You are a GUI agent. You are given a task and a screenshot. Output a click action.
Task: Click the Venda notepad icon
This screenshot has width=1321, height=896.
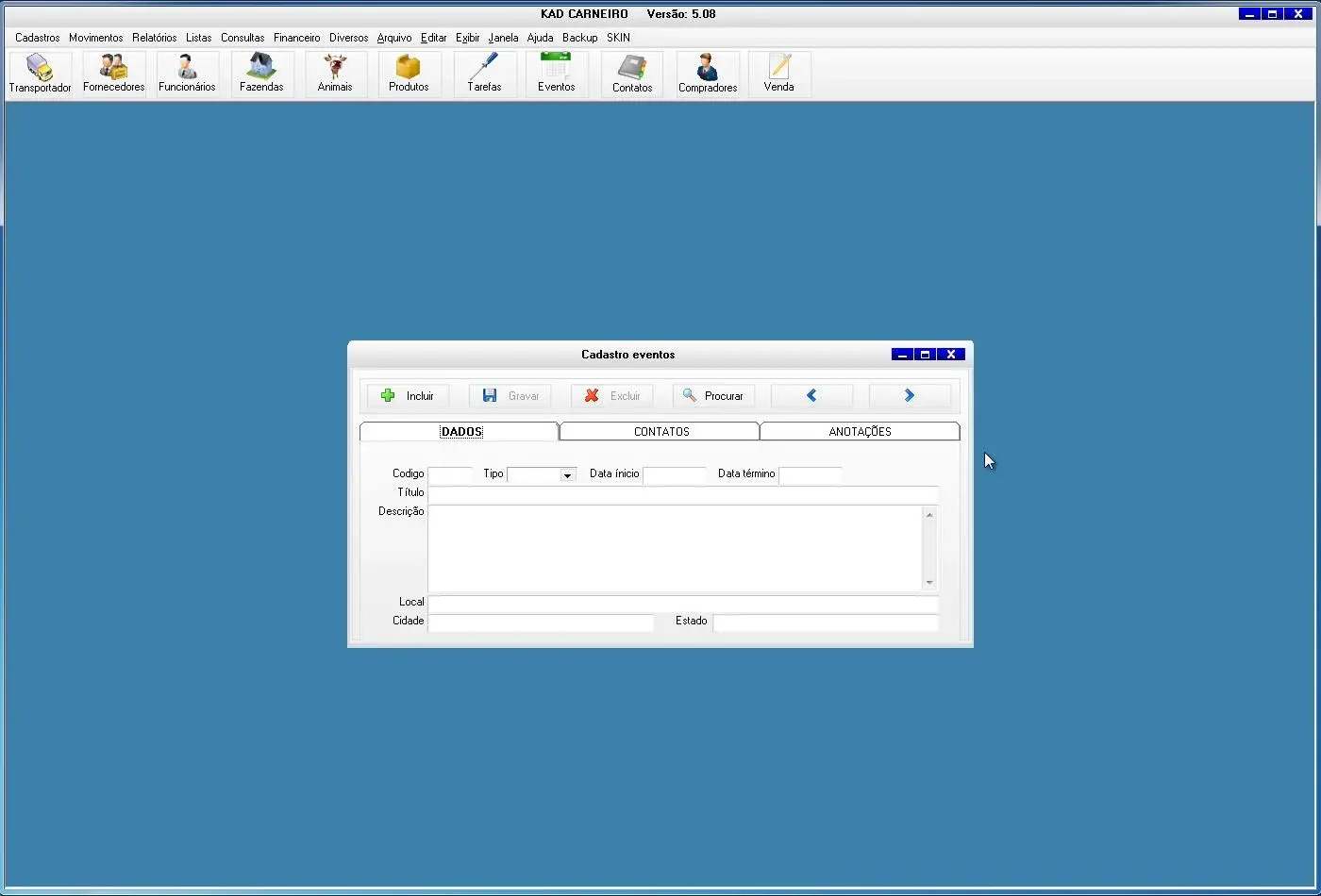(x=778, y=74)
